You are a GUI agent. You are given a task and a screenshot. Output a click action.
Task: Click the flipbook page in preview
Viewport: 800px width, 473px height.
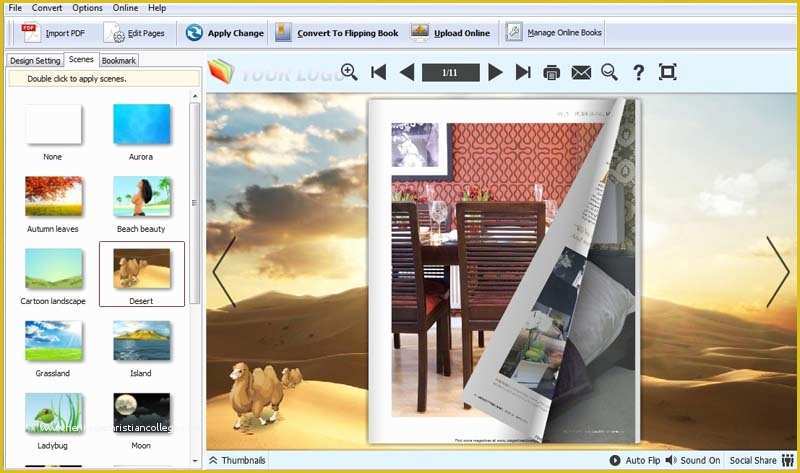pos(504,271)
